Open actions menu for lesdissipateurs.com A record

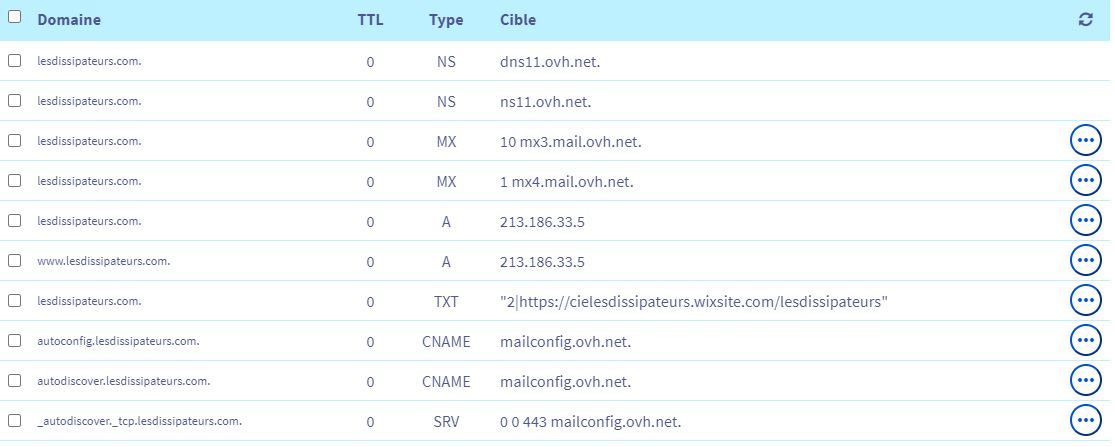(1085, 221)
